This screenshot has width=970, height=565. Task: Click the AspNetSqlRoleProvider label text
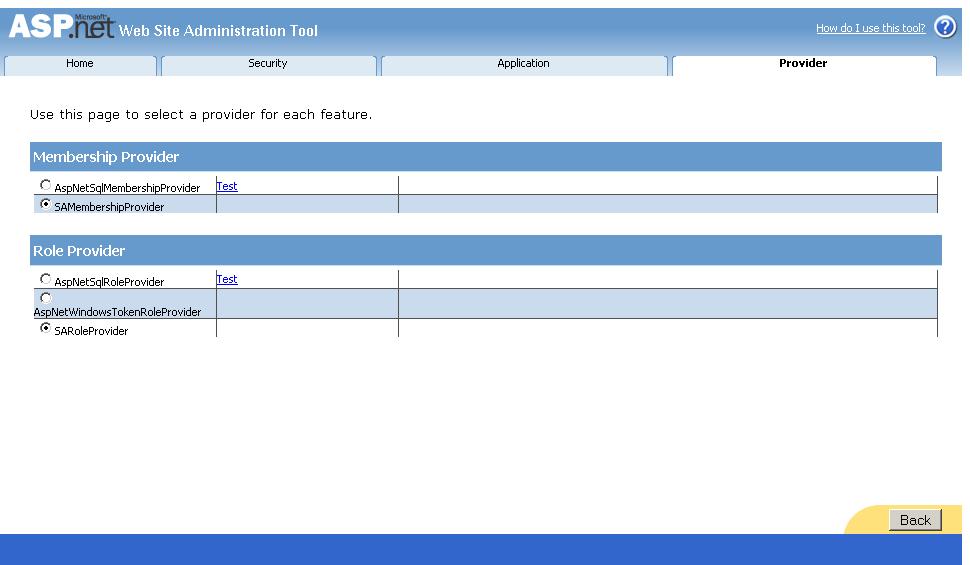click(109, 282)
